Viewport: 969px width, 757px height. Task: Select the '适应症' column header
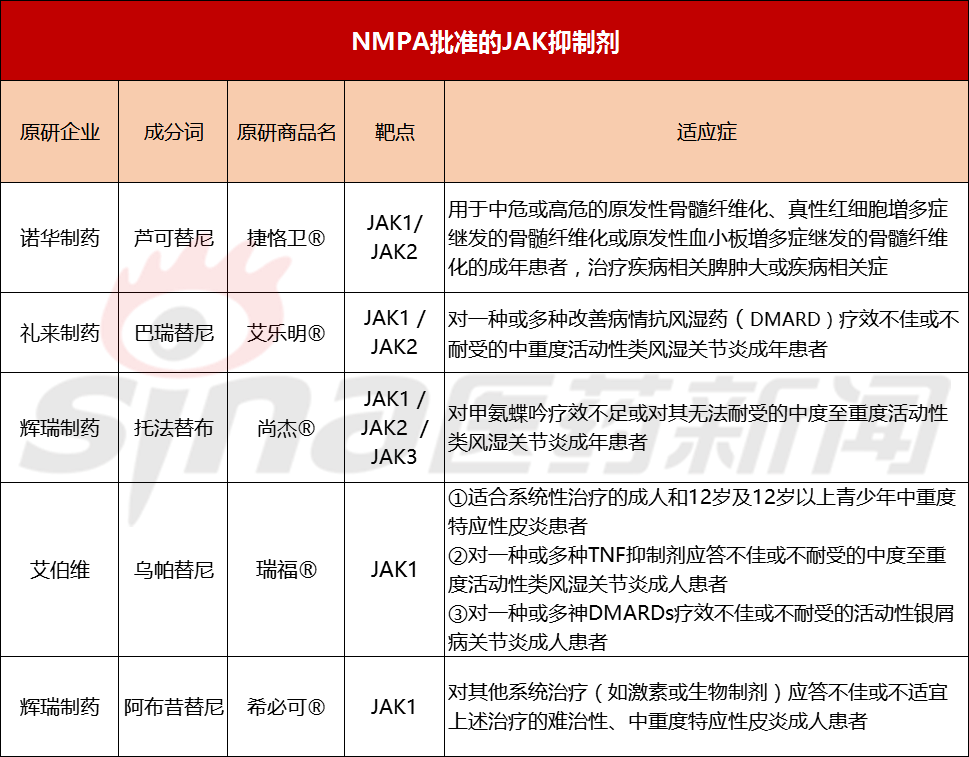(706, 131)
